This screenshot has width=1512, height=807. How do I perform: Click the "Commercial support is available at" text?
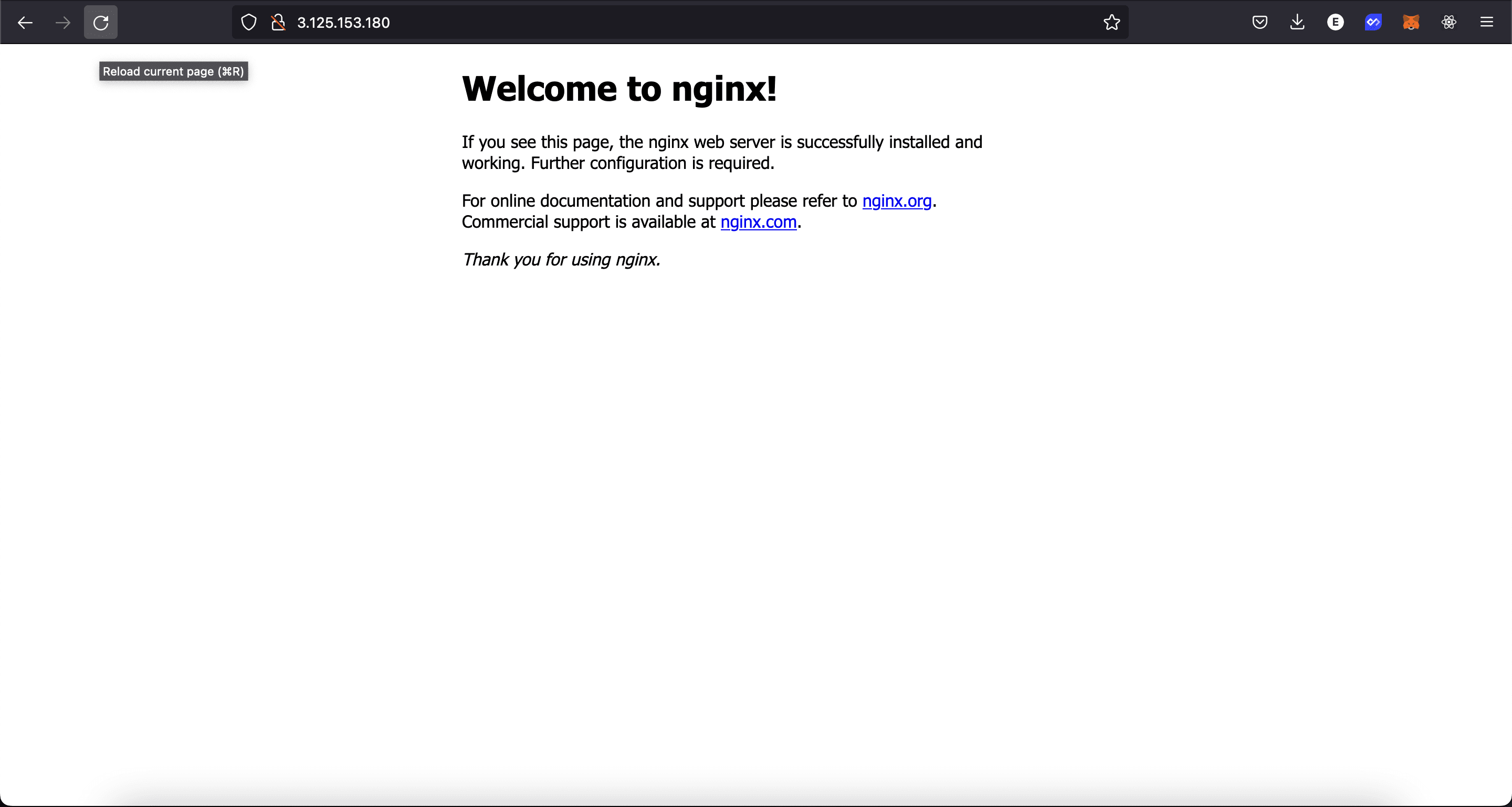589,222
